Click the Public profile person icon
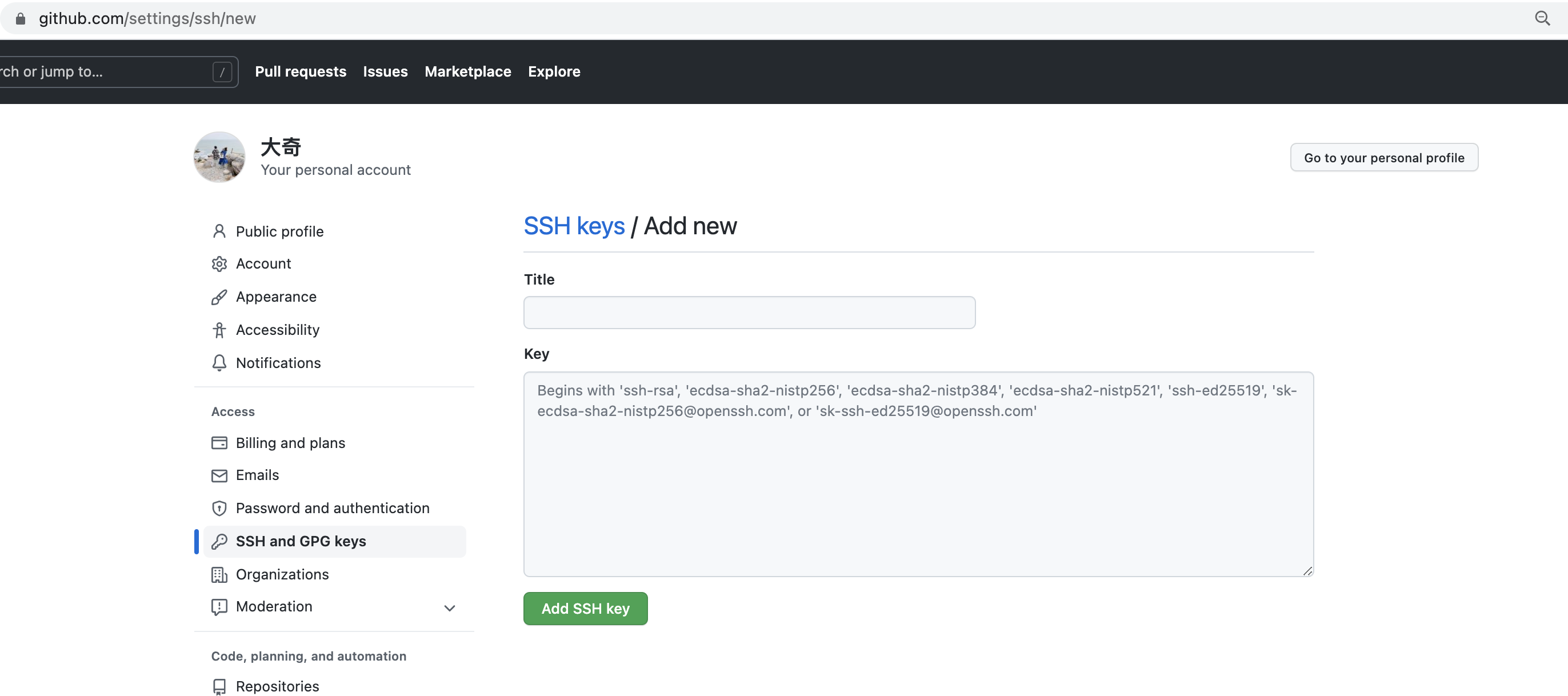 pyautogui.click(x=219, y=231)
